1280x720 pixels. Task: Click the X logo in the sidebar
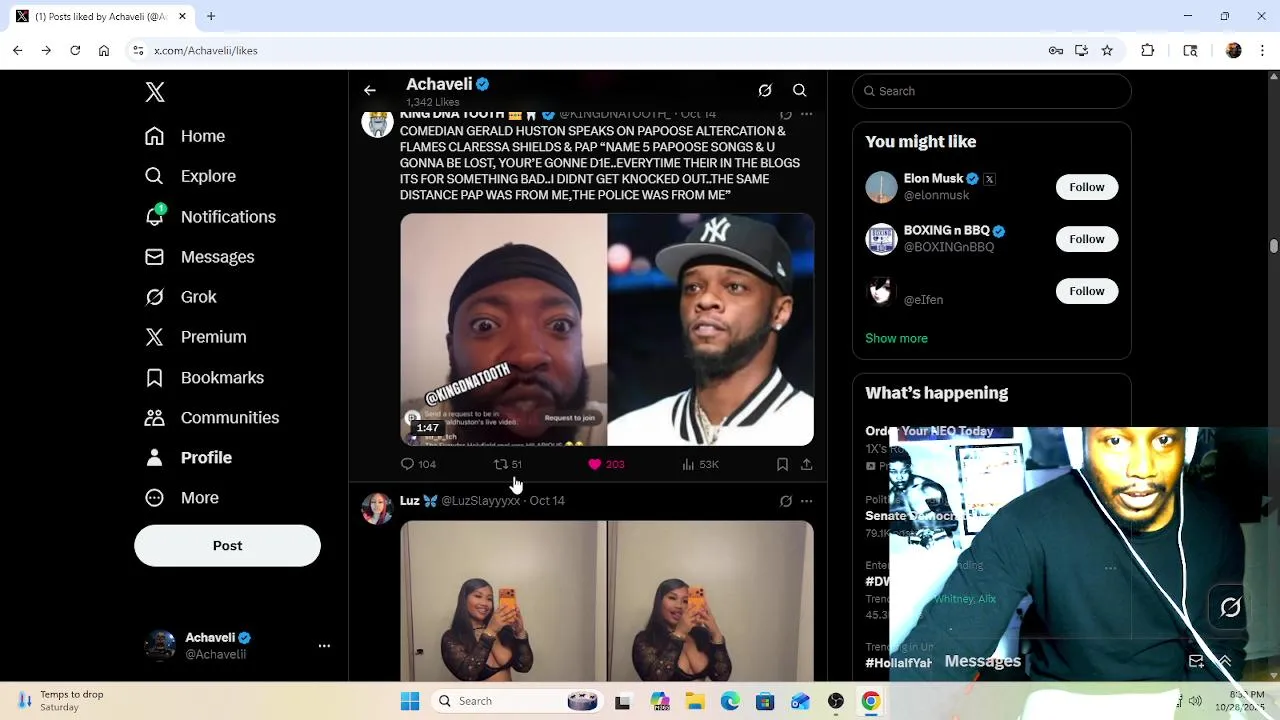click(154, 92)
